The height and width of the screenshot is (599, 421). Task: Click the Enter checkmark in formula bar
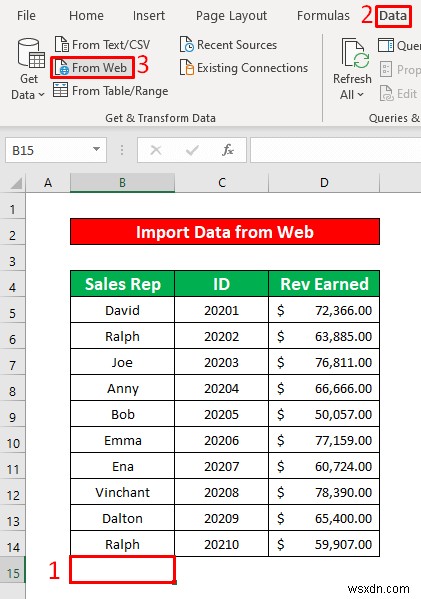tap(192, 150)
